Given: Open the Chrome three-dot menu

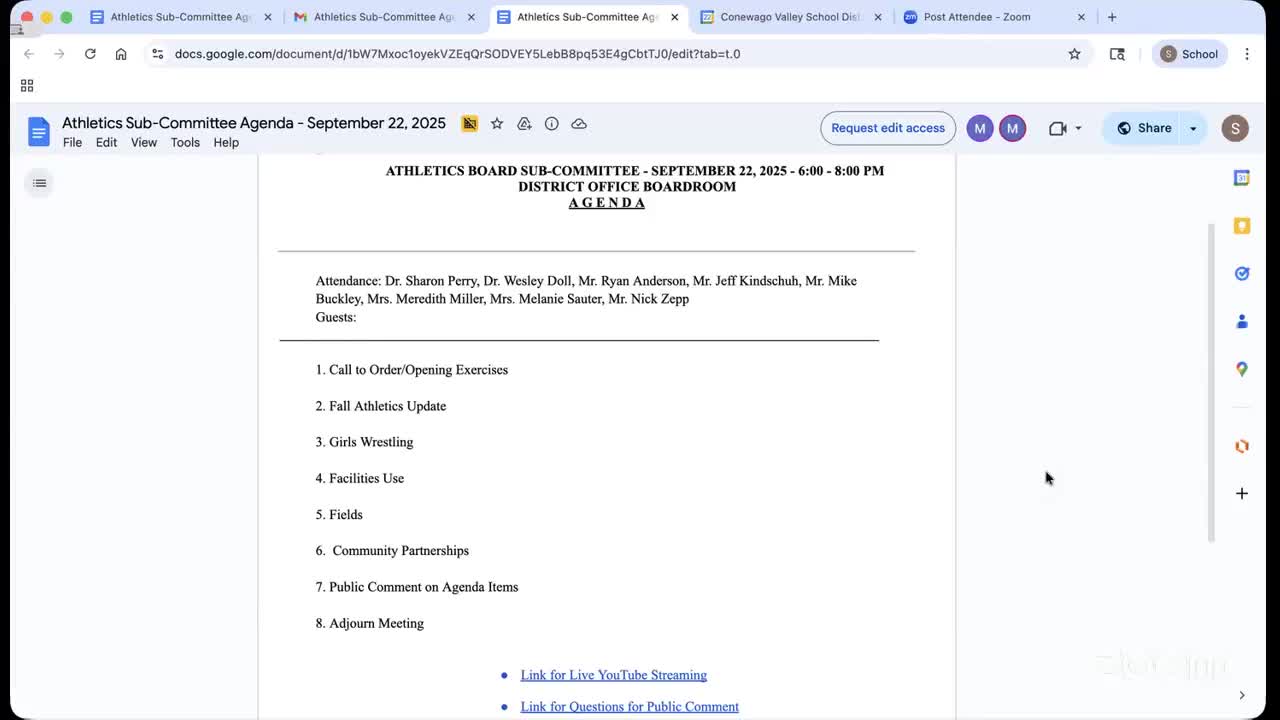Looking at the screenshot, I should point(1247,54).
